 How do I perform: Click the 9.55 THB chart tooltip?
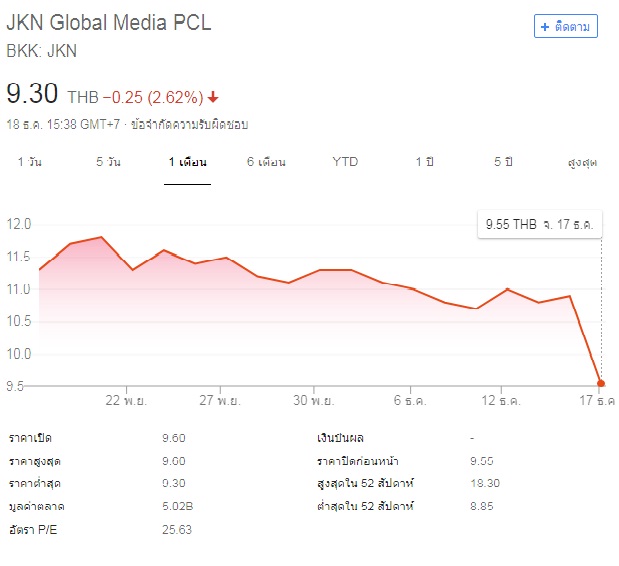(538, 225)
